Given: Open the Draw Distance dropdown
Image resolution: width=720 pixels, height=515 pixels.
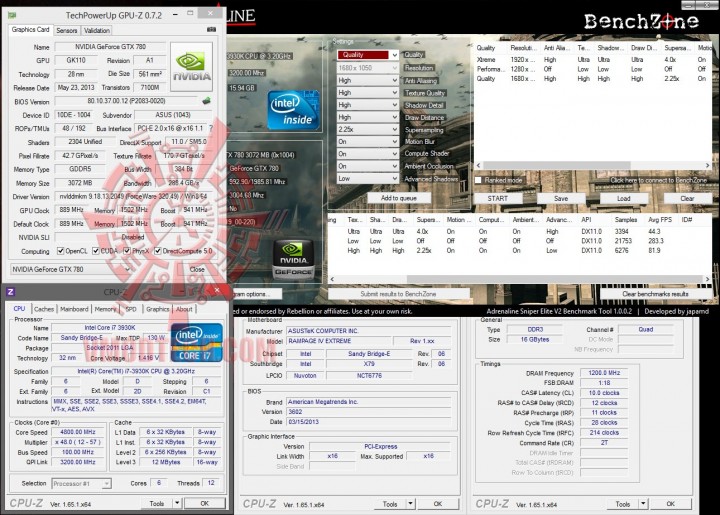Looking at the screenshot, I should point(368,118).
